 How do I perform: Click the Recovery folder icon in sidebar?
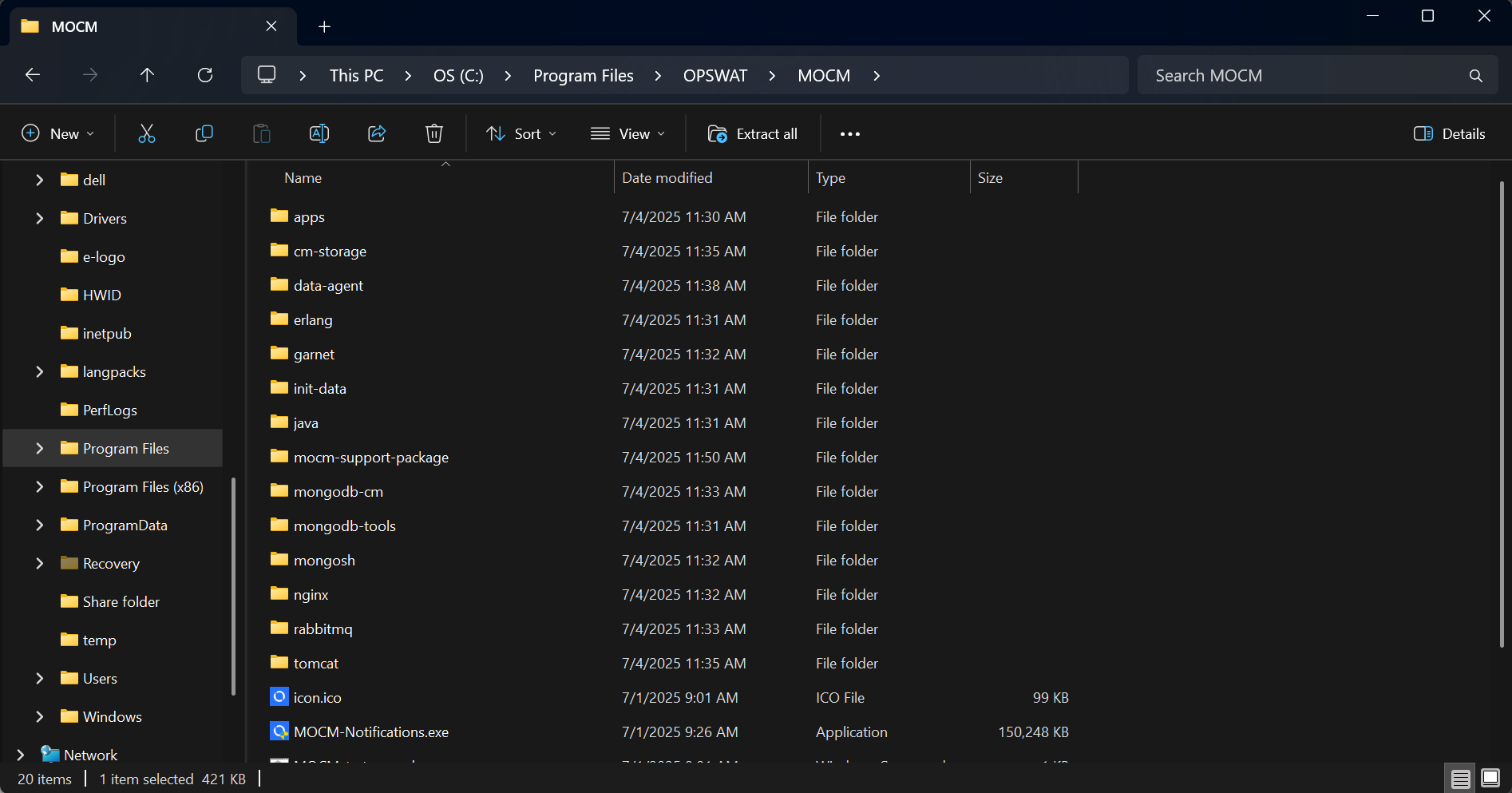(69, 563)
